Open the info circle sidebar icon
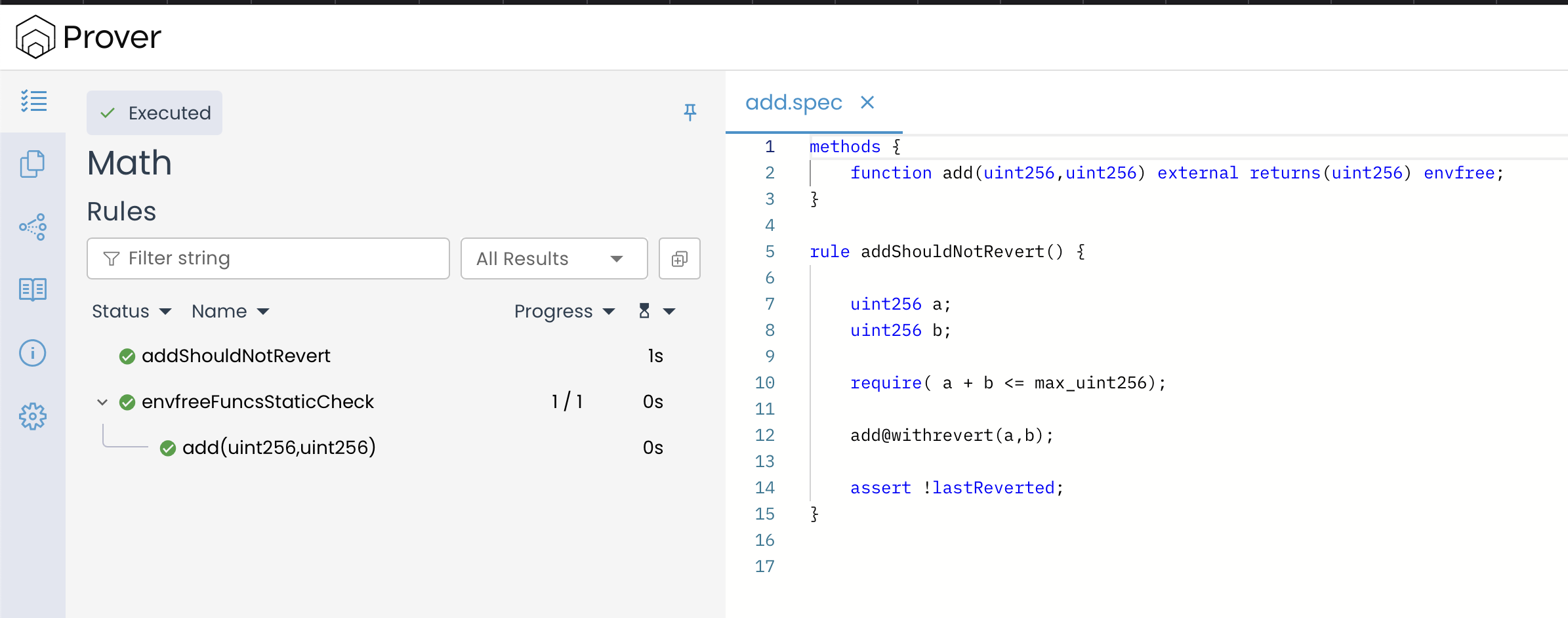The image size is (1568, 618). pyautogui.click(x=33, y=353)
